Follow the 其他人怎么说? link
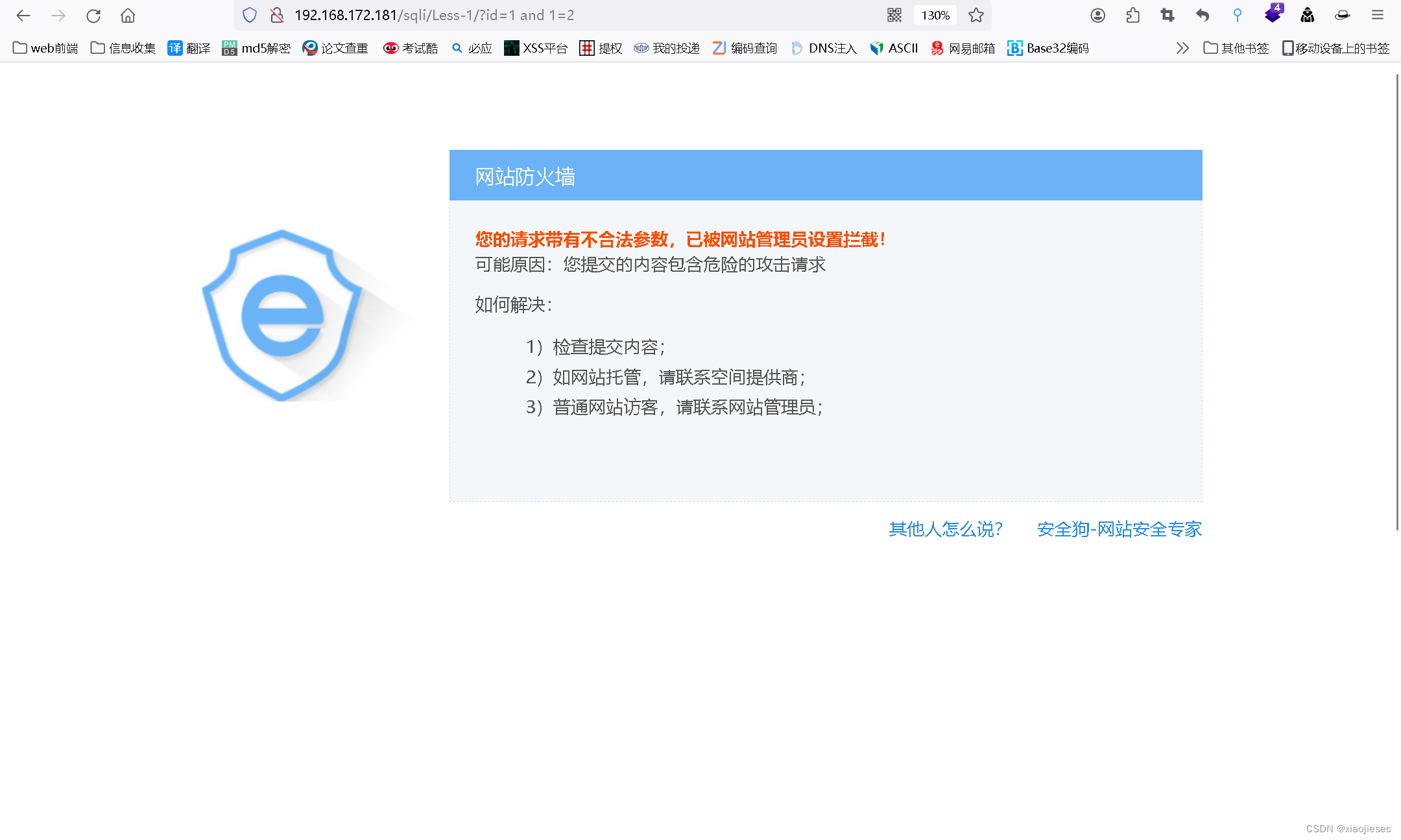The width and height of the screenshot is (1401, 840). pyautogui.click(x=946, y=529)
